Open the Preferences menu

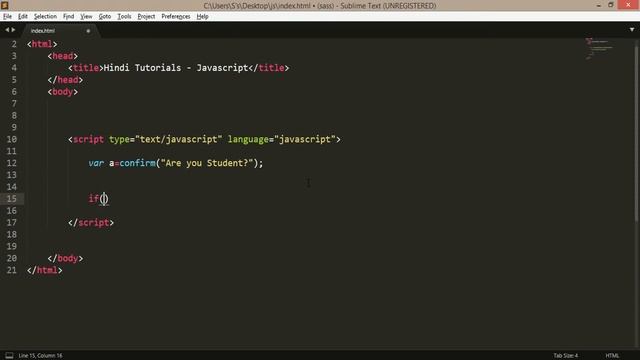pyautogui.click(x=176, y=16)
